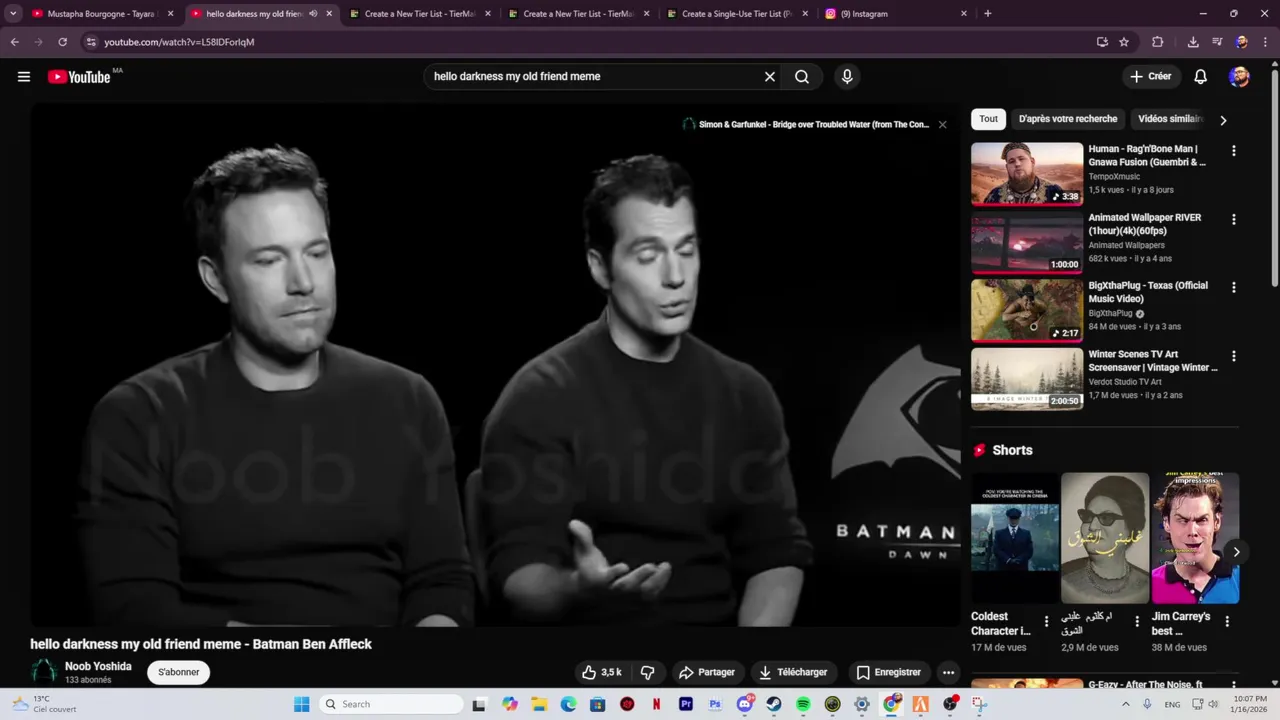Clear the search box text with the X
Screen dimensions: 1280x720
[770, 77]
